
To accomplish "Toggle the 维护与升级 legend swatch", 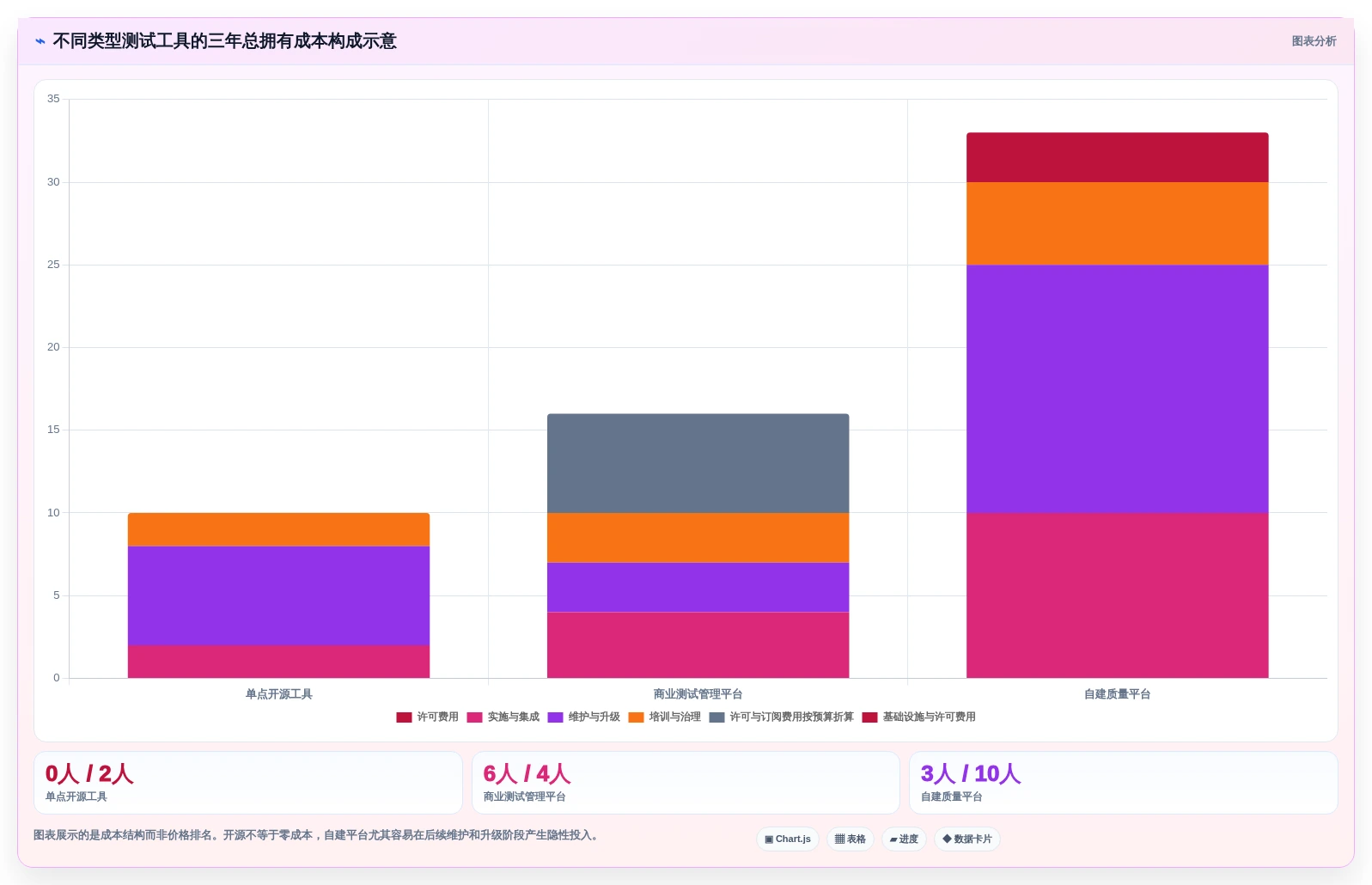I will click(x=555, y=717).
